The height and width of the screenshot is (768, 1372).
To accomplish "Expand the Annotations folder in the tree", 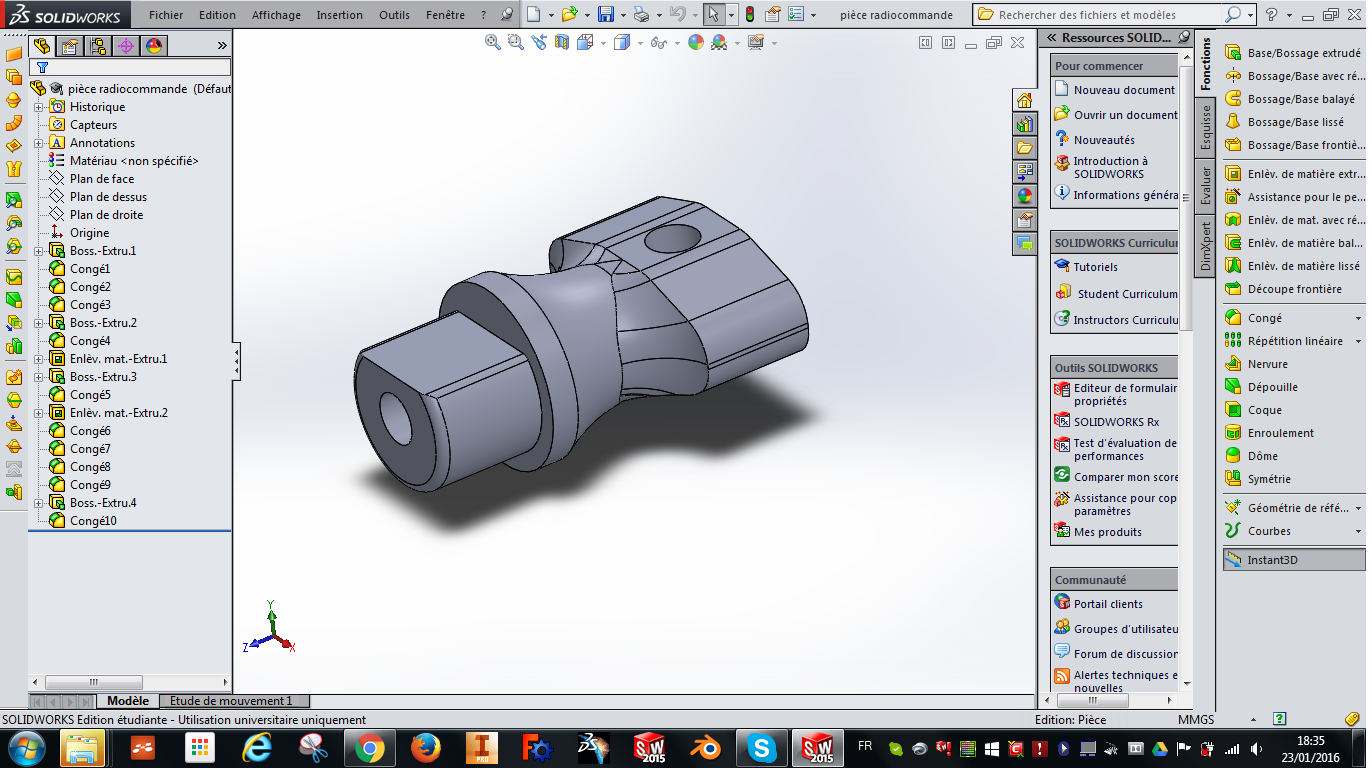I will [39, 143].
